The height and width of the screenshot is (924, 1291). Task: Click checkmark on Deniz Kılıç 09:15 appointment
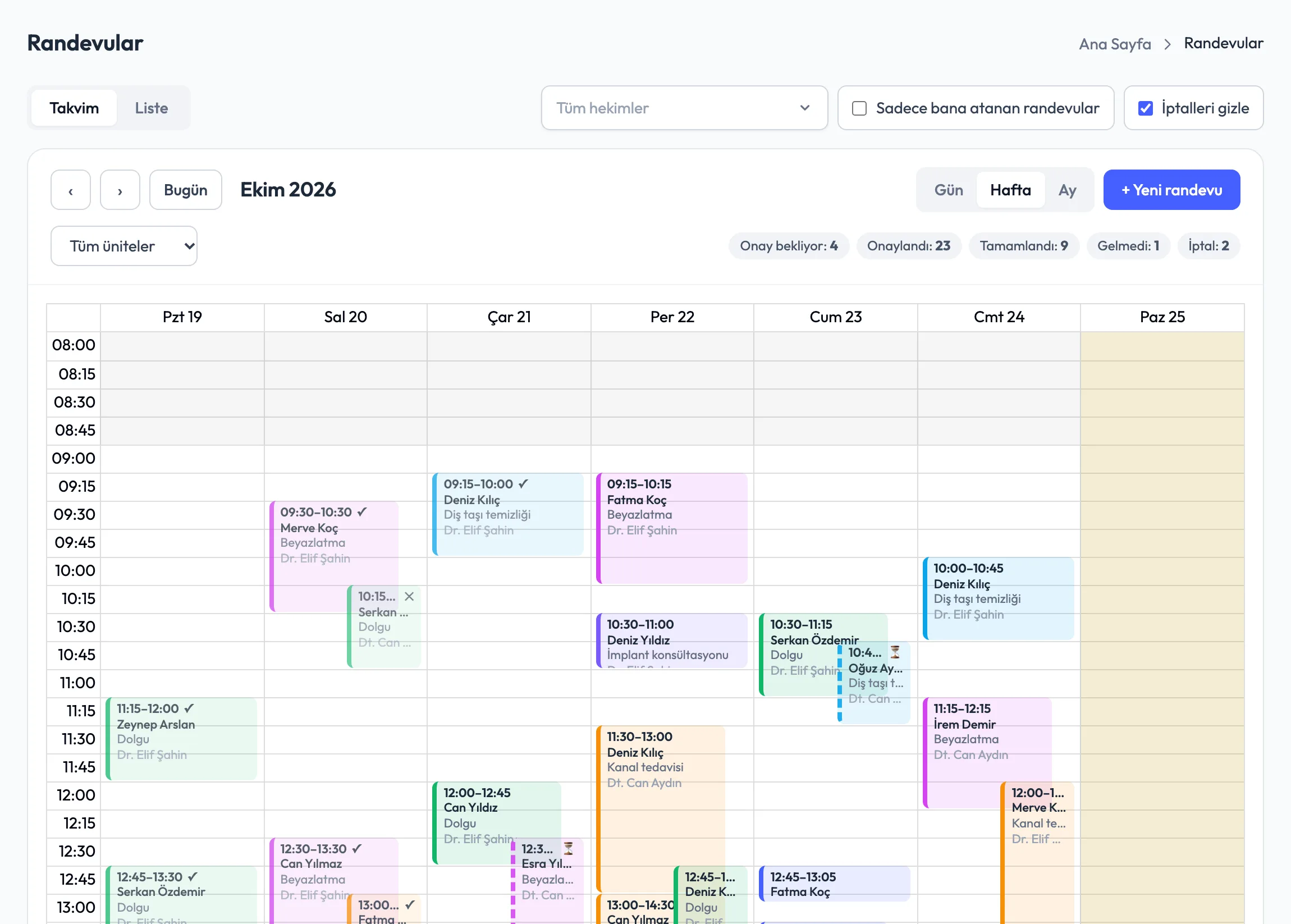tap(523, 484)
